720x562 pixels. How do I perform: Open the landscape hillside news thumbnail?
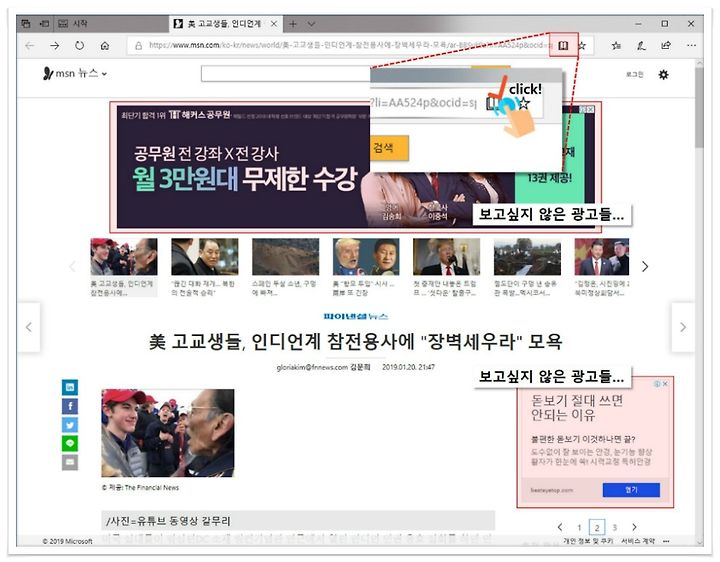286,257
